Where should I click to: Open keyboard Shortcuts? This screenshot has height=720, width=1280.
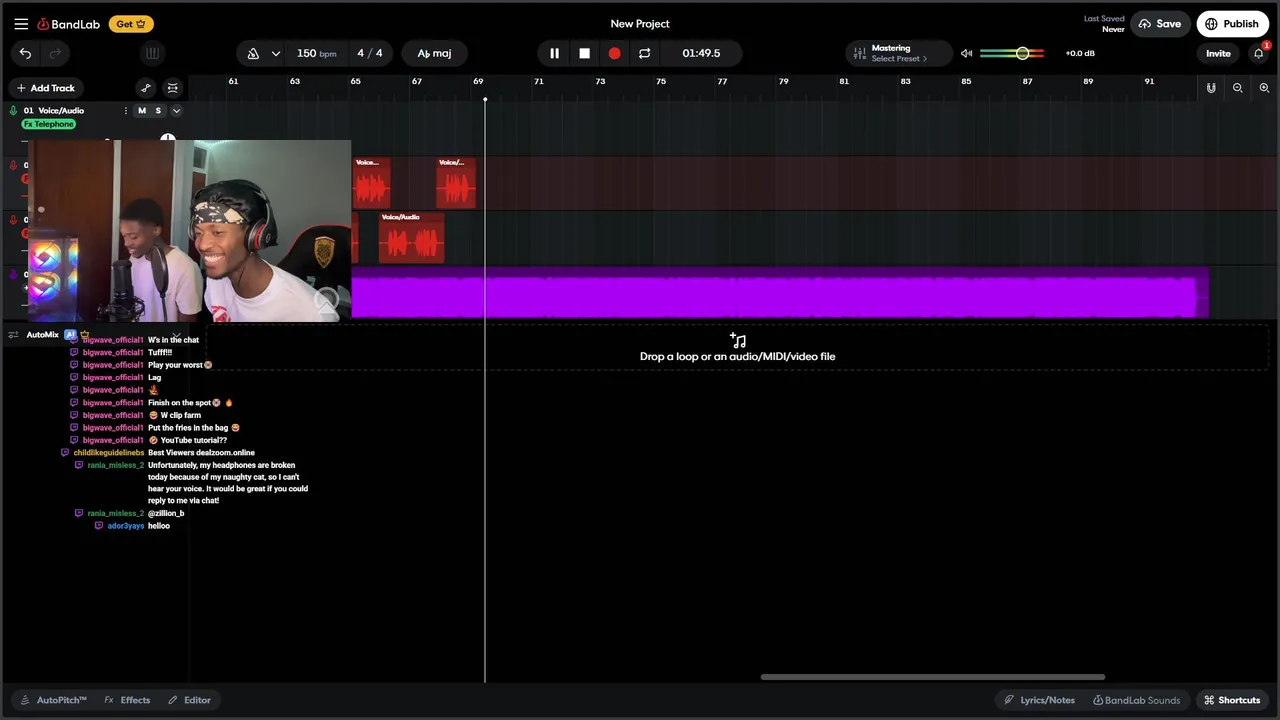[x=1232, y=700]
